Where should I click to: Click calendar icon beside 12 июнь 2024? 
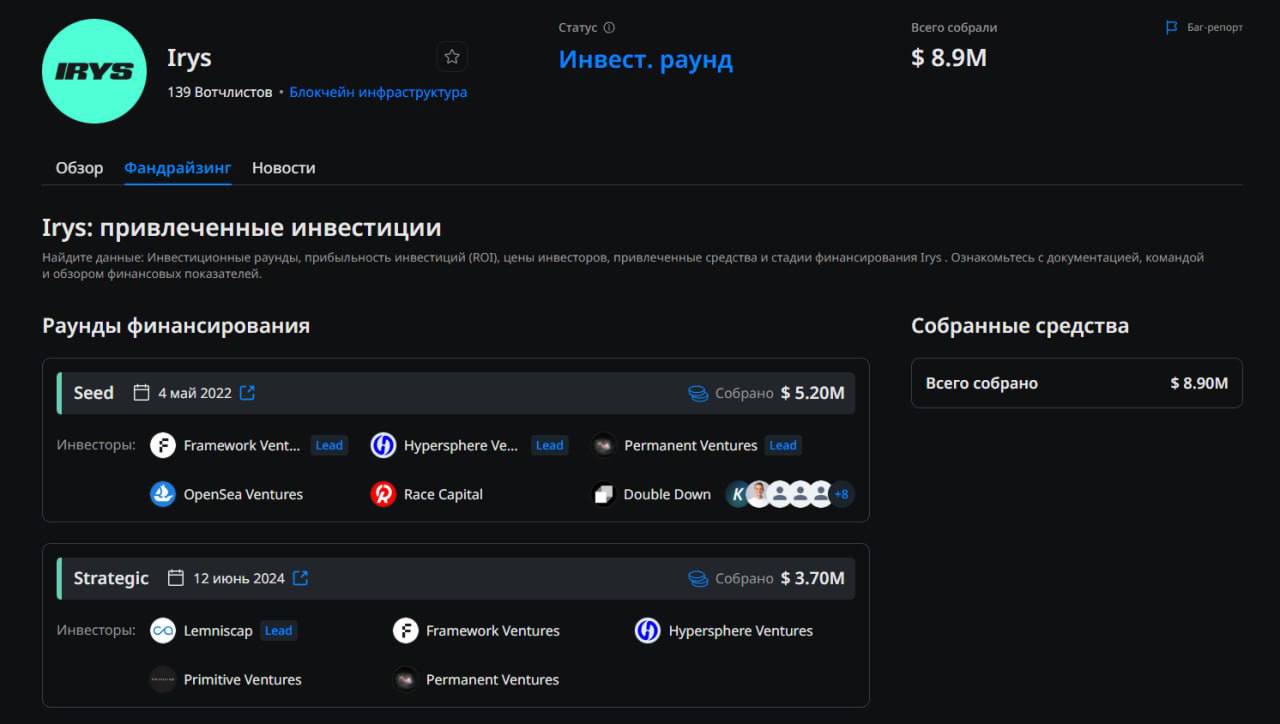[x=176, y=578]
